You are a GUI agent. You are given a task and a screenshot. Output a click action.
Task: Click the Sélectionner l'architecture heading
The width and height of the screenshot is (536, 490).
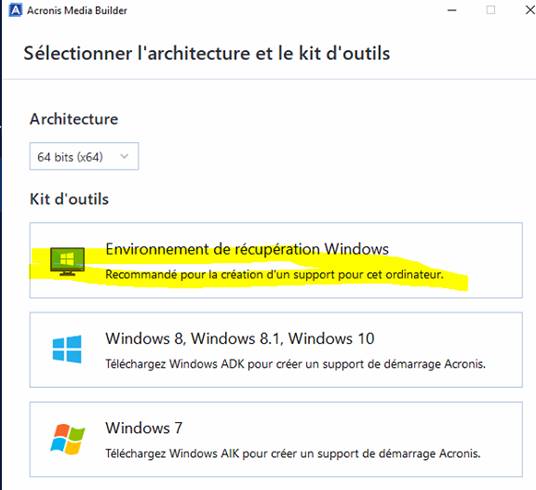pyautogui.click(x=207, y=53)
